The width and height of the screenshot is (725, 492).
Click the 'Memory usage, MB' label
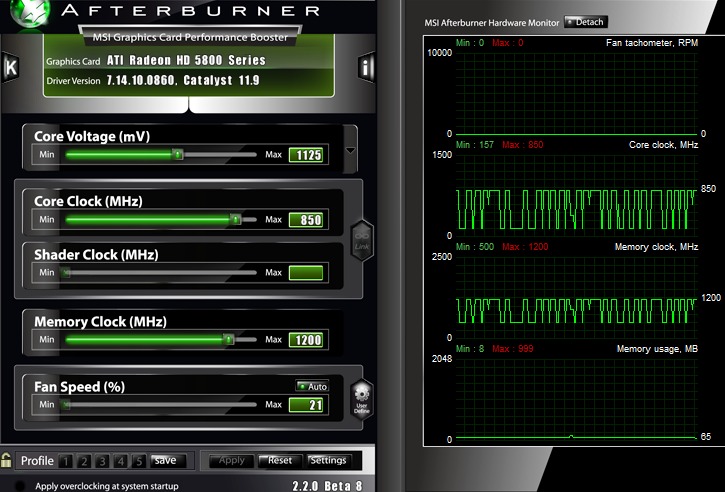[657, 349]
